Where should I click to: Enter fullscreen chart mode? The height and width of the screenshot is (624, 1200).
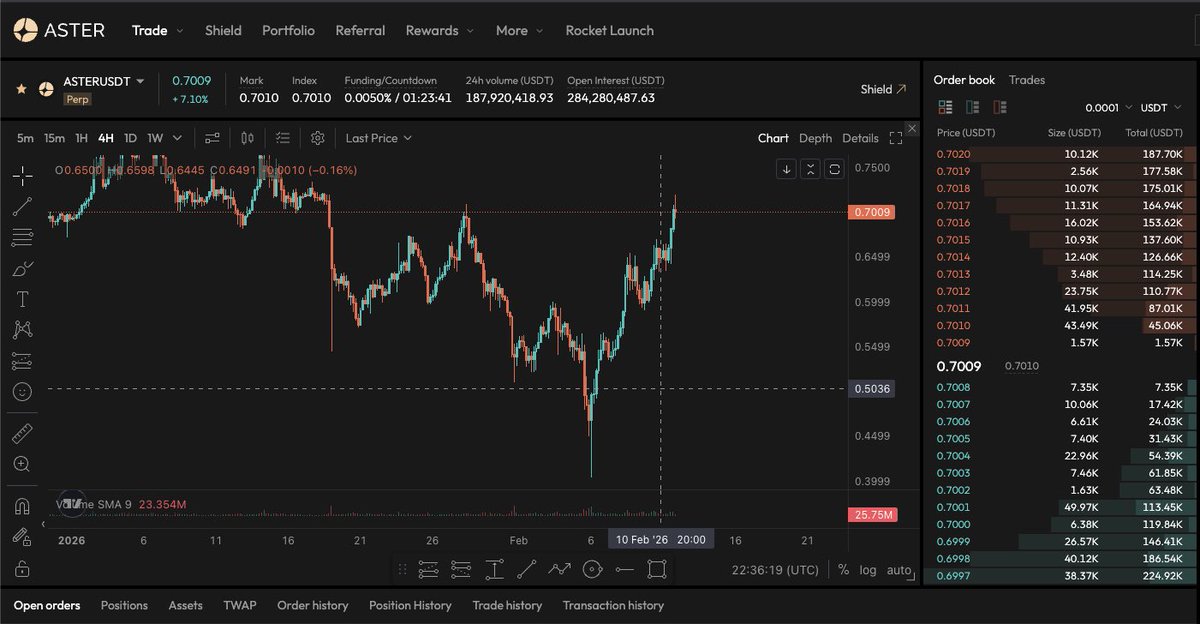(x=896, y=138)
